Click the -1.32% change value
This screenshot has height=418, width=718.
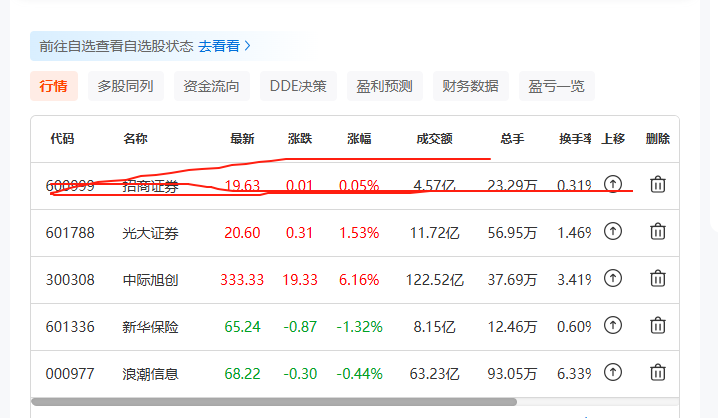(359, 327)
